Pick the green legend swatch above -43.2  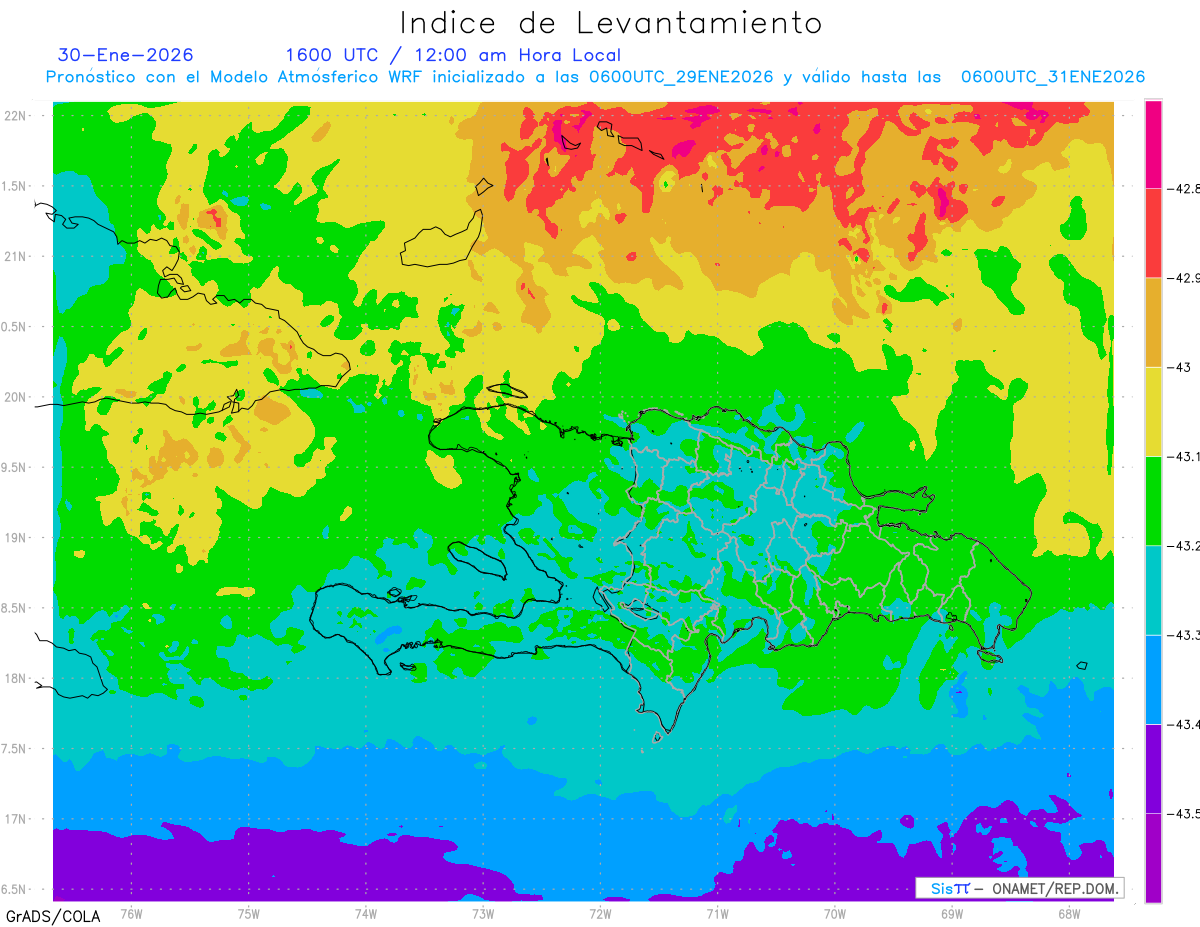[1153, 500]
